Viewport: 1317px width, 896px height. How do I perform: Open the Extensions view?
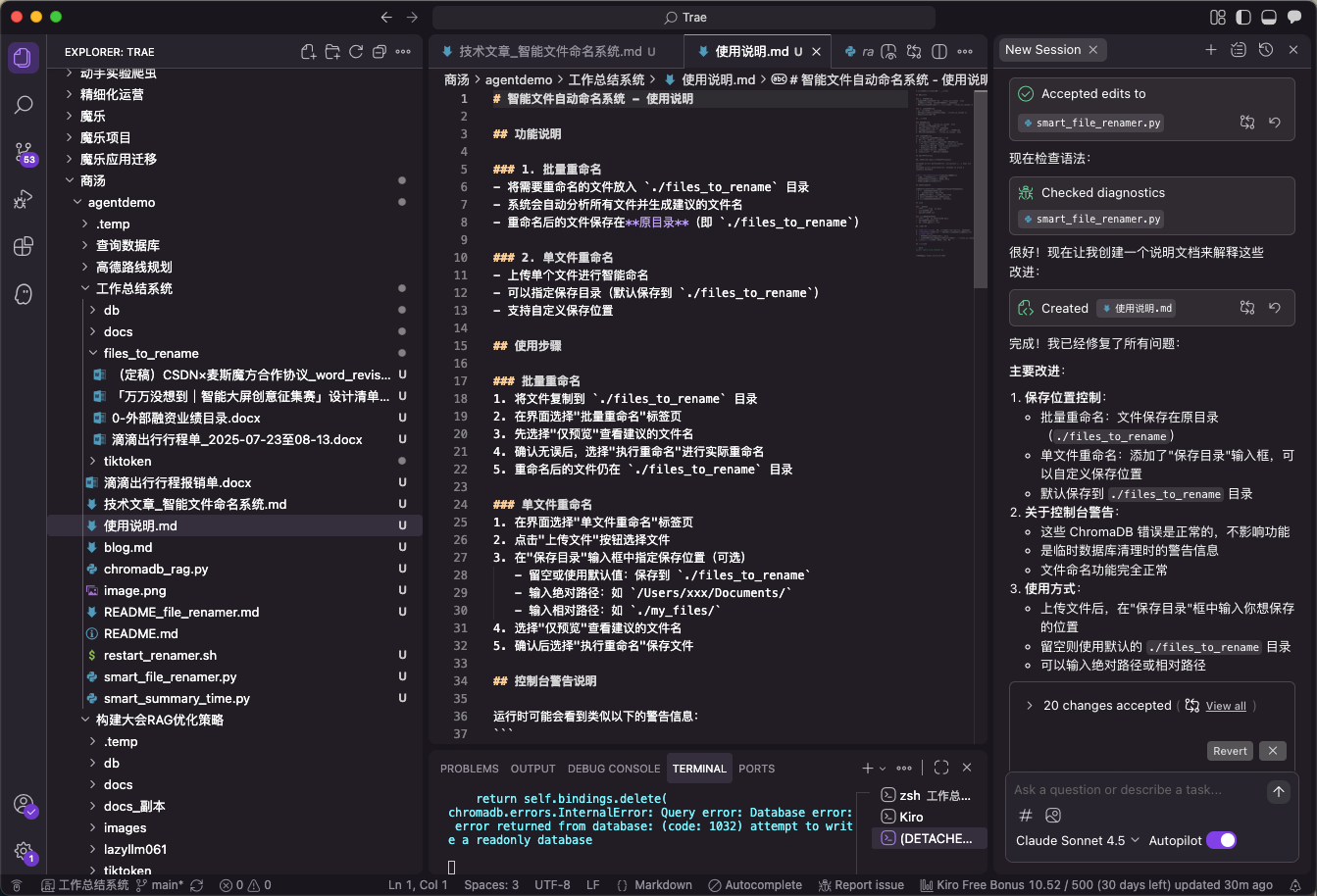[x=24, y=247]
